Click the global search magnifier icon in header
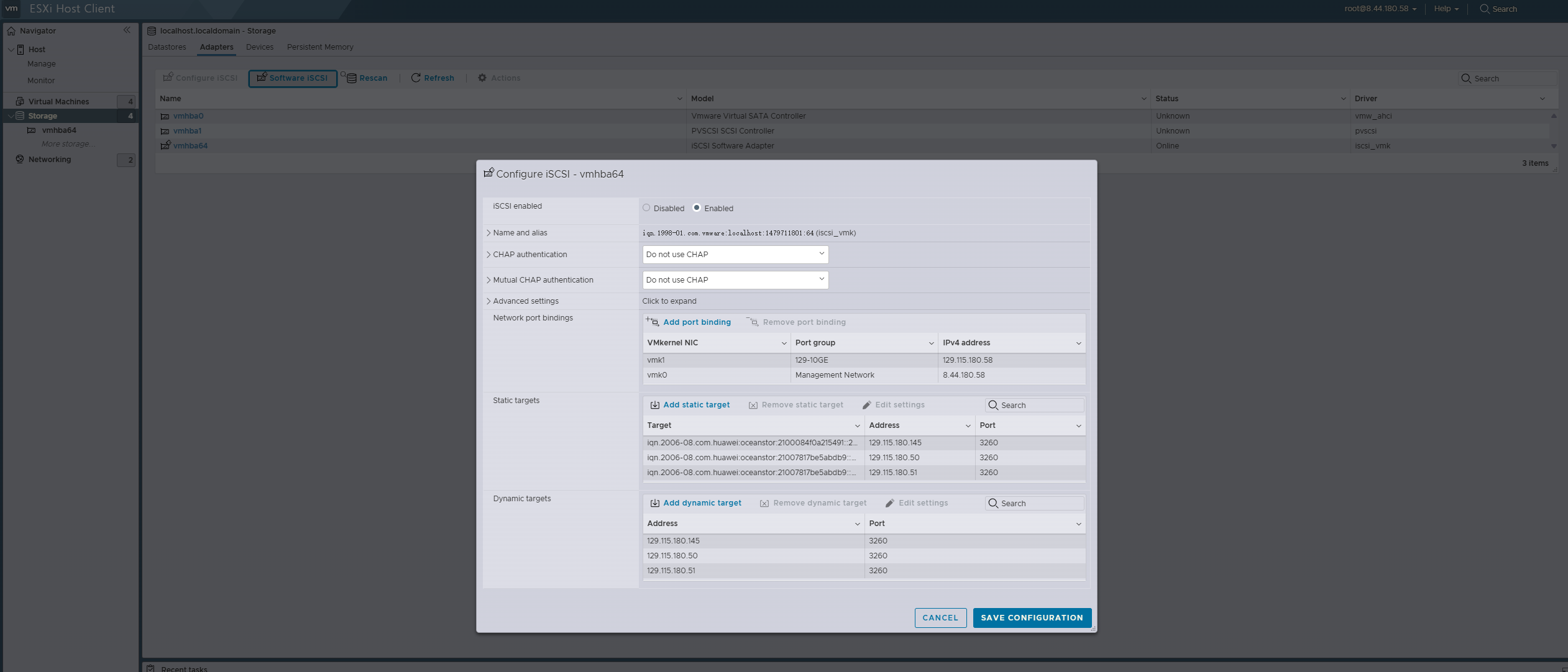This screenshot has height=672, width=1568. tap(1485, 9)
